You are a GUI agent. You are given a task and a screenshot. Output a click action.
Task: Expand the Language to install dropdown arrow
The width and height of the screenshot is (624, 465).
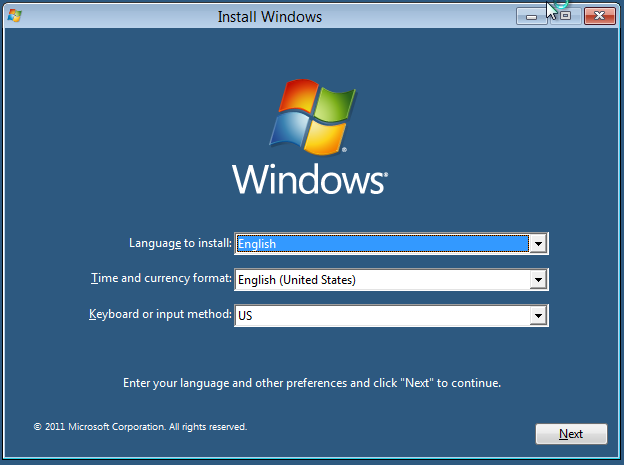(x=538, y=244)
